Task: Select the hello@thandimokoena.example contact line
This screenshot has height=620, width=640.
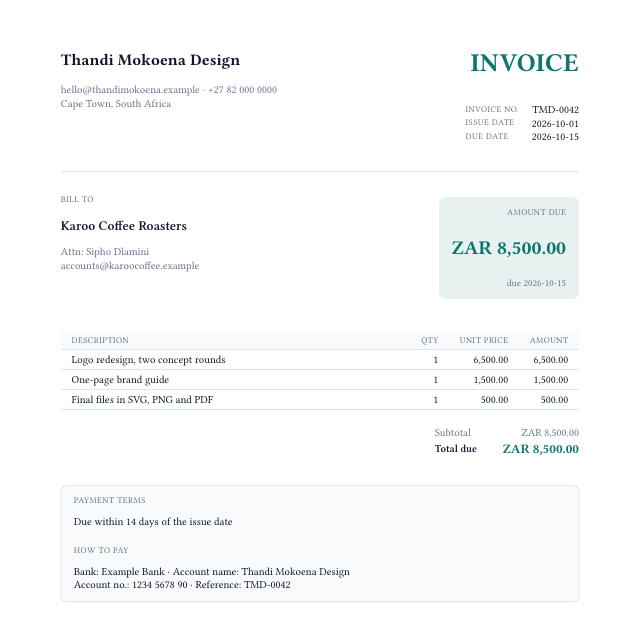Action: 169,90
